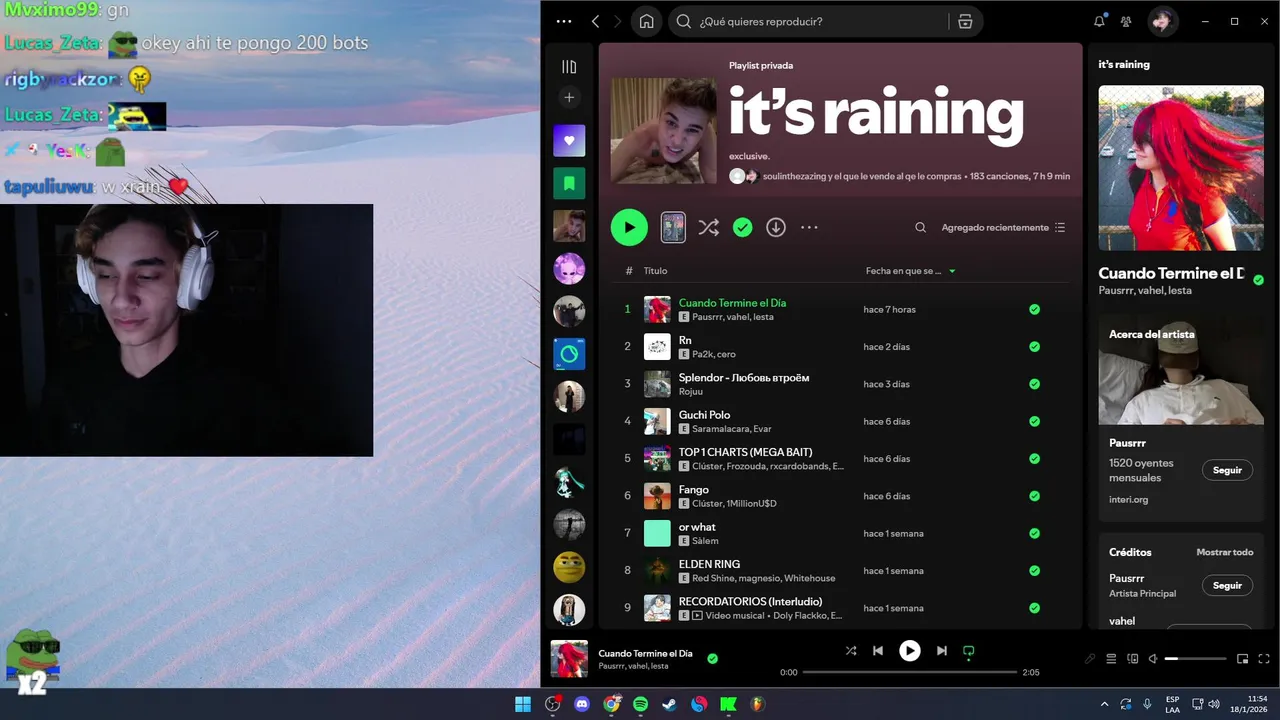
Task: Click the playlist cover image
Action: click(x=664, y=131)
